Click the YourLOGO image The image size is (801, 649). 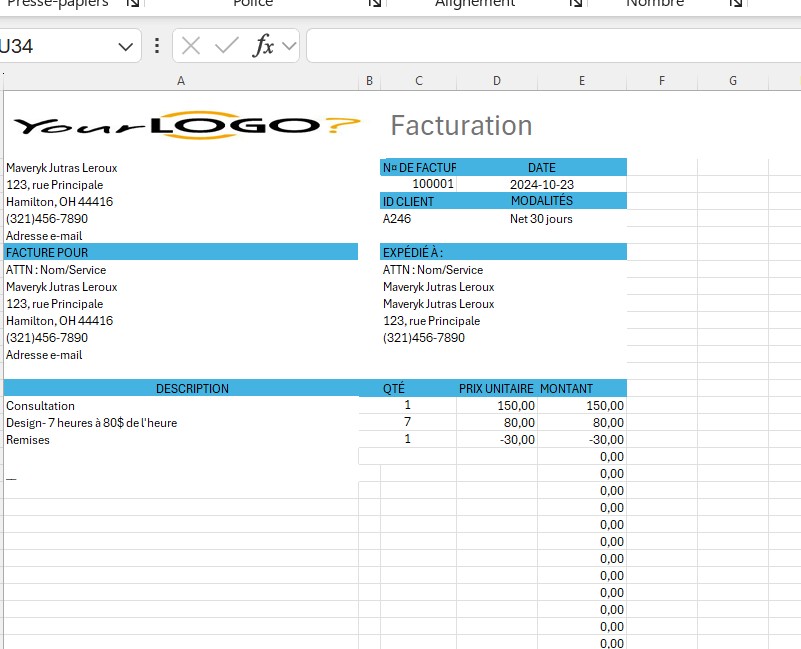[187, 126]
